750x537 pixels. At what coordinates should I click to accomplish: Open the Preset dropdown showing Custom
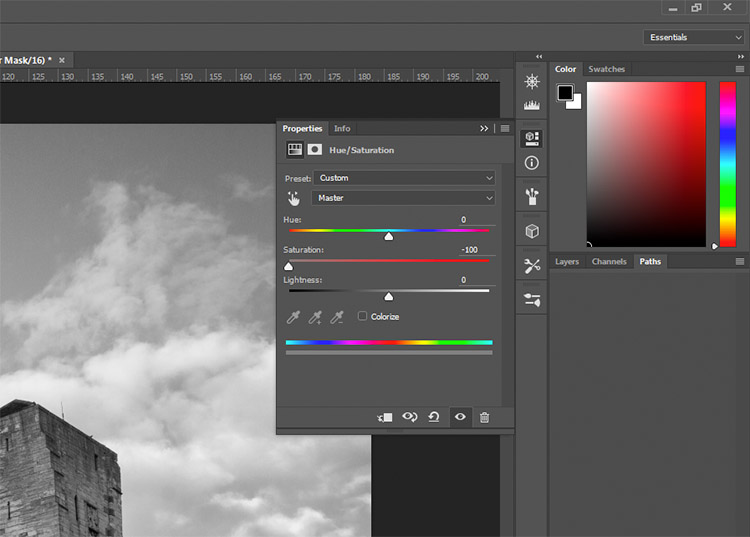(x=404, y=178)
